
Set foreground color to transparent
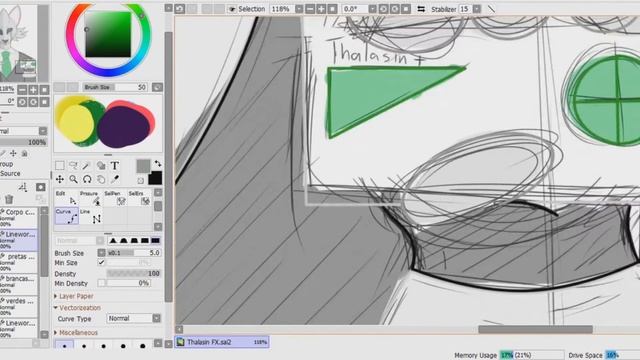point(141,180)
